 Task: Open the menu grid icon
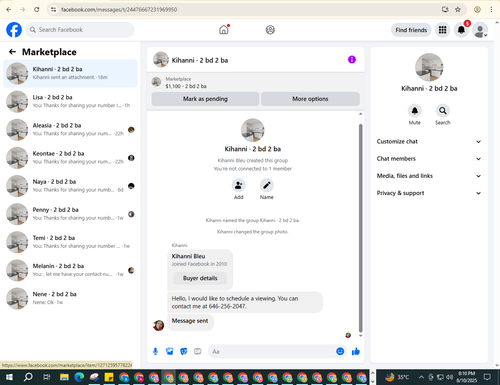(442, 30)
